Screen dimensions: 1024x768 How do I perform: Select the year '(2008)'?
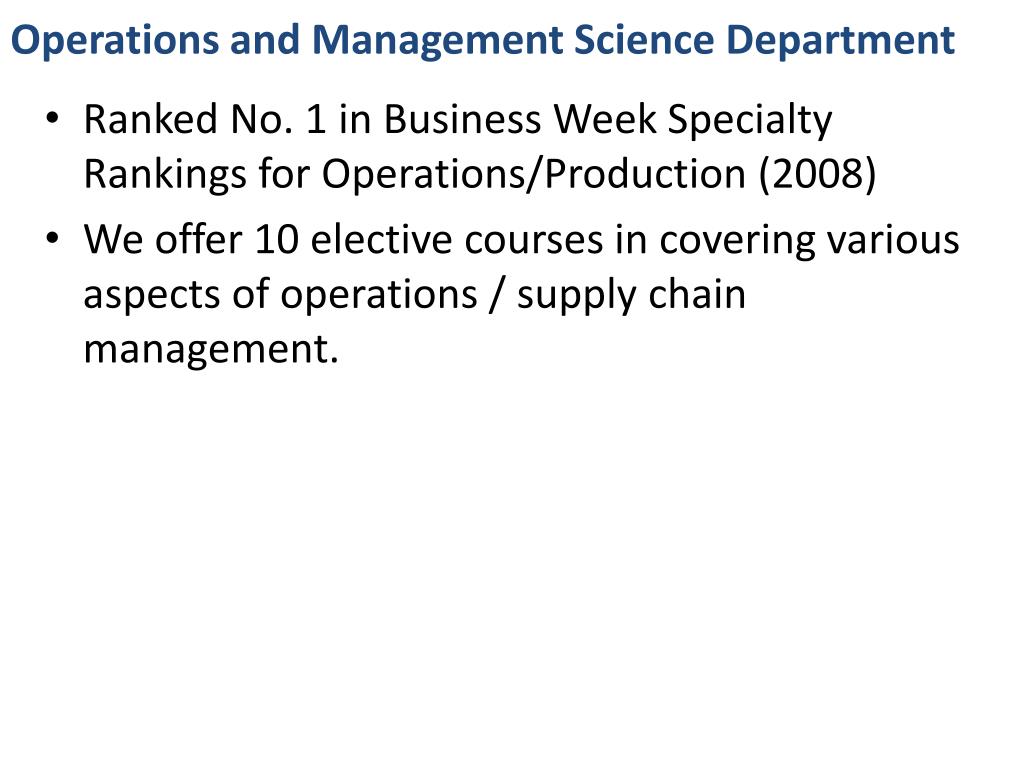(817, 175)
